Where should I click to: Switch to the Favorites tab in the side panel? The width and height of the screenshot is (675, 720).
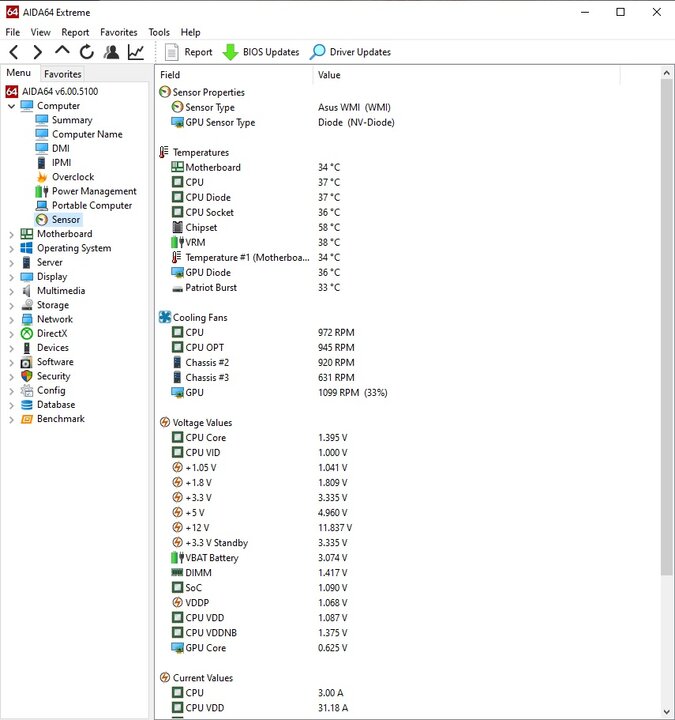[x=62, y=74]
